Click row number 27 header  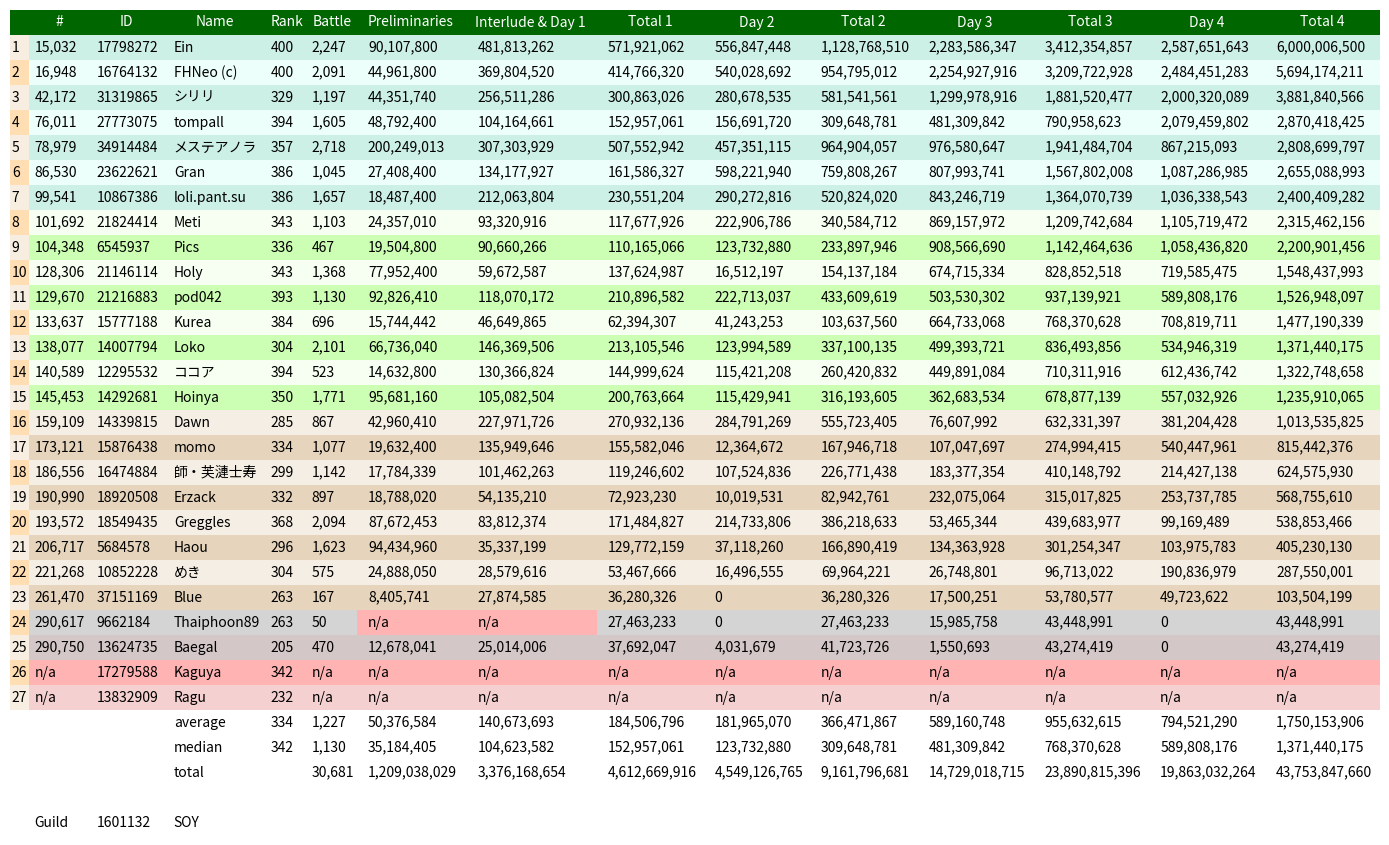pyautogui.click(x=19, y=697)
